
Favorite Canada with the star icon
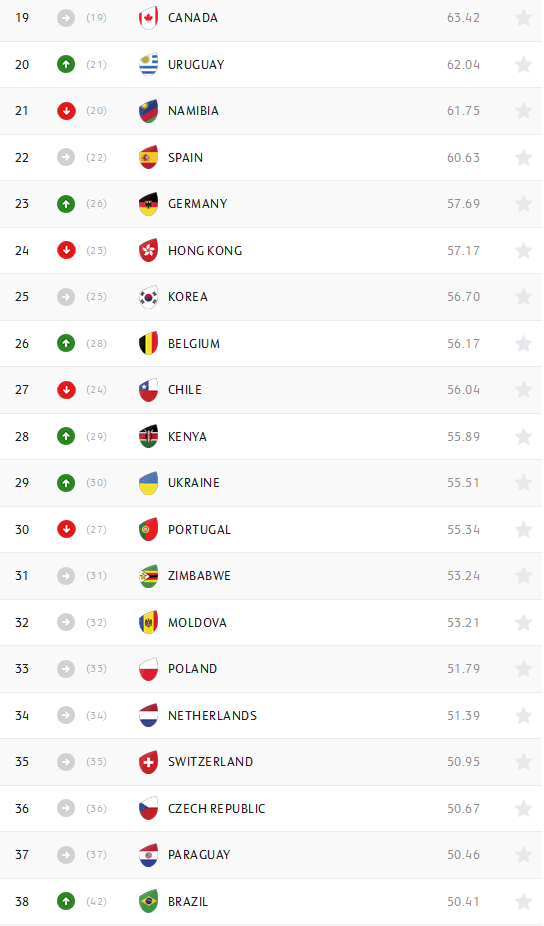tap(523, 18)
